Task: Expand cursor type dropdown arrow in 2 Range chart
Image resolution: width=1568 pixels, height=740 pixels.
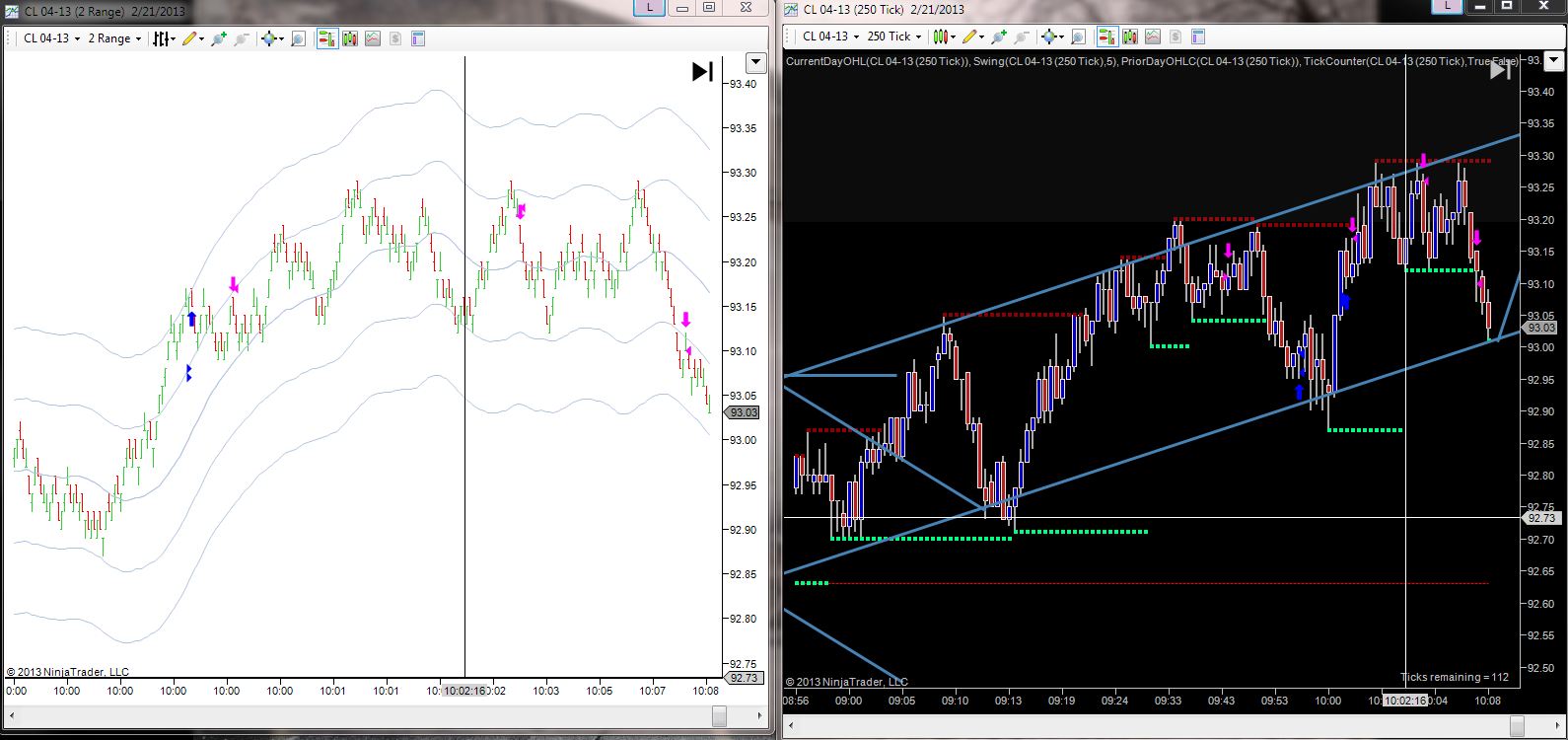Action: 280,39
